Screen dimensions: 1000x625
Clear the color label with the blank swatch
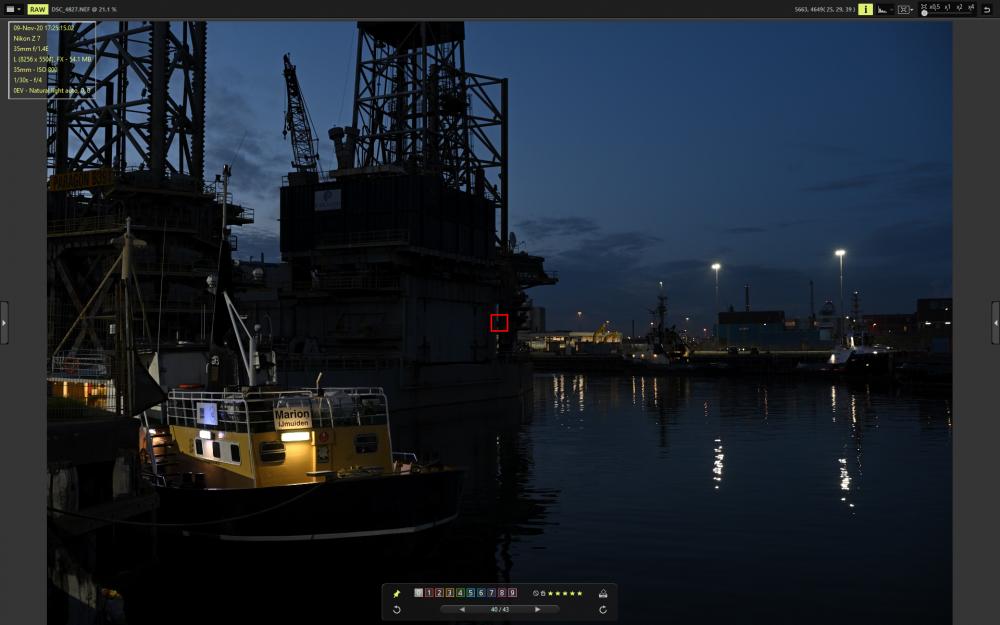418,592
